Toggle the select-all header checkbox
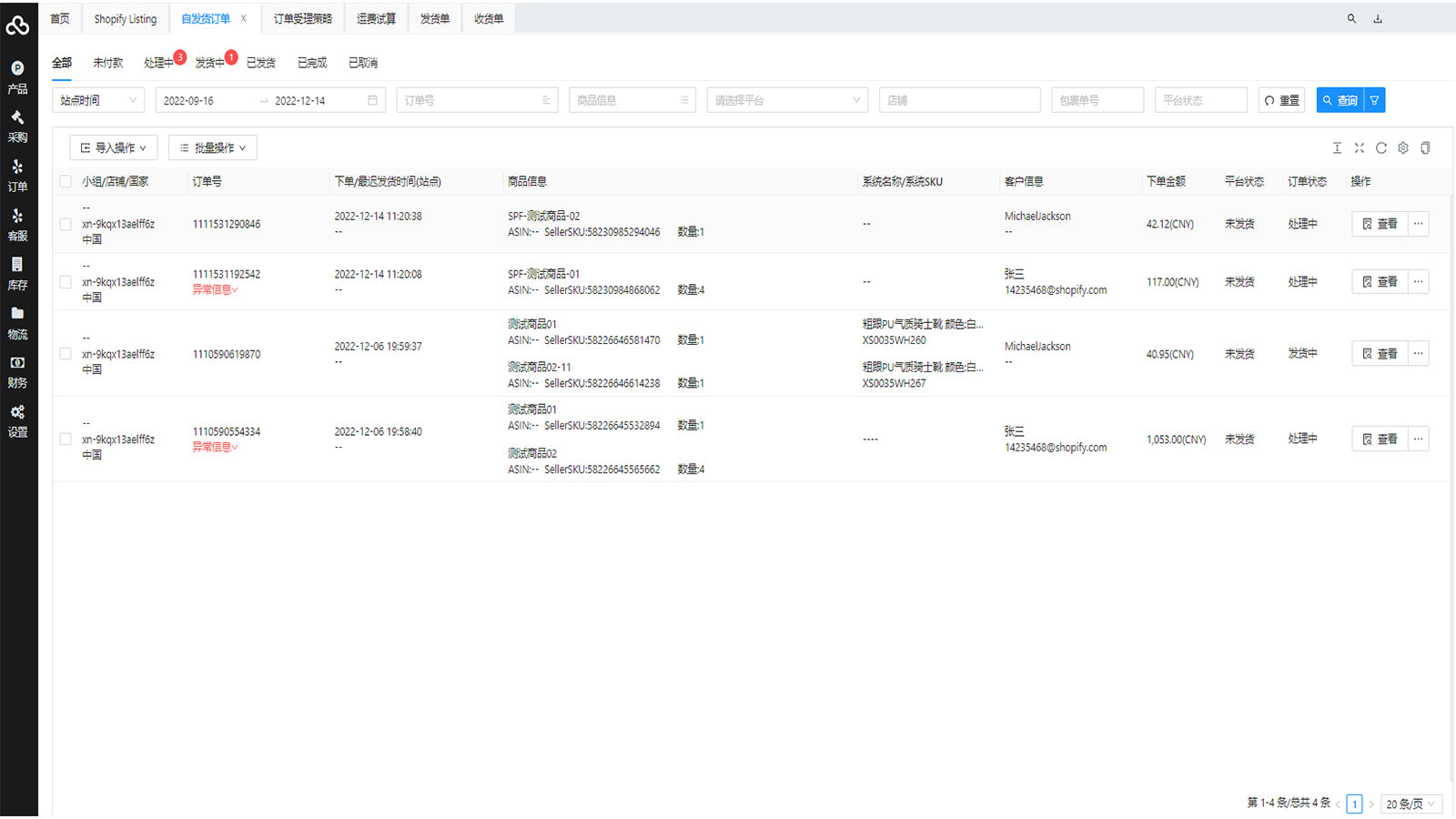Screen dimensions: 1456x819 coord(66,181)
